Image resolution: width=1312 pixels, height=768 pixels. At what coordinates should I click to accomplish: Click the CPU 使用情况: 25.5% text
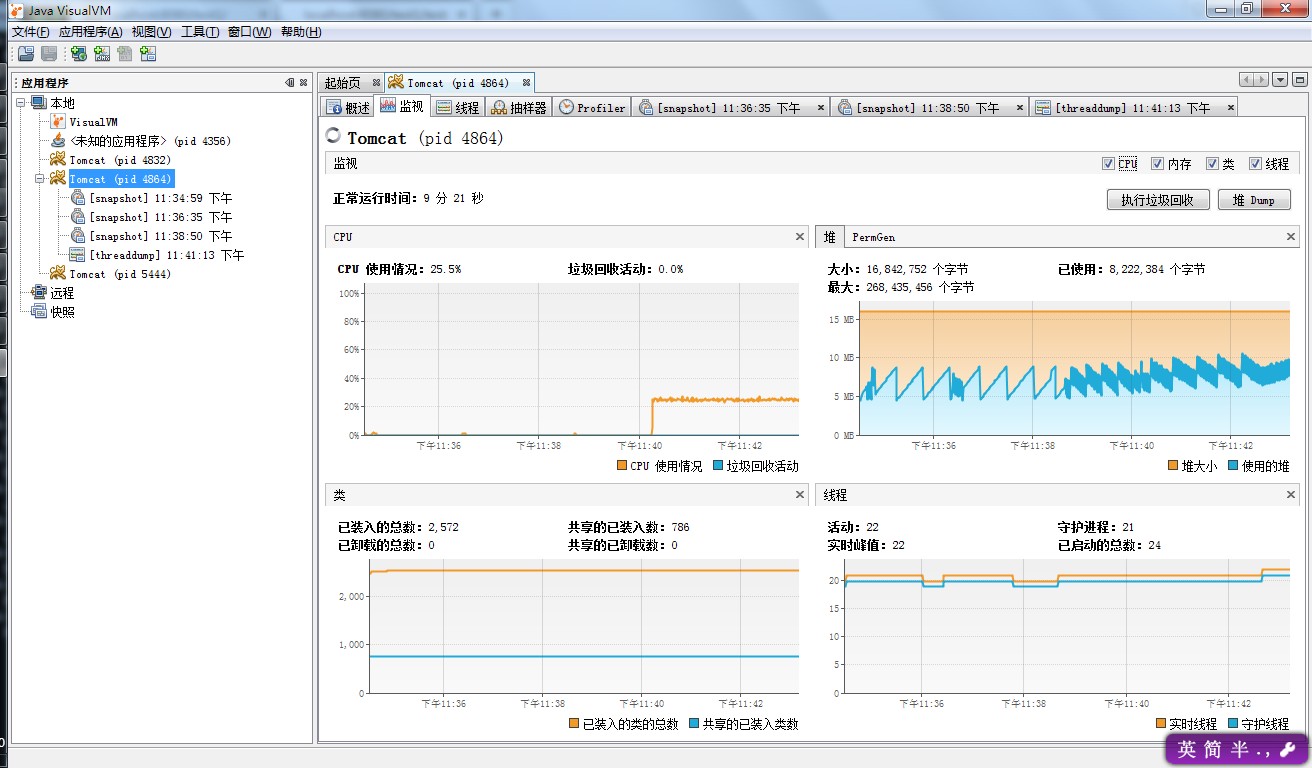point(399,269)
